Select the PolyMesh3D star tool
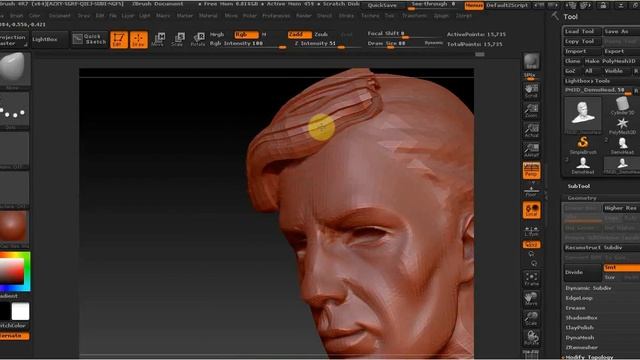640x360 pixels. 622,126
